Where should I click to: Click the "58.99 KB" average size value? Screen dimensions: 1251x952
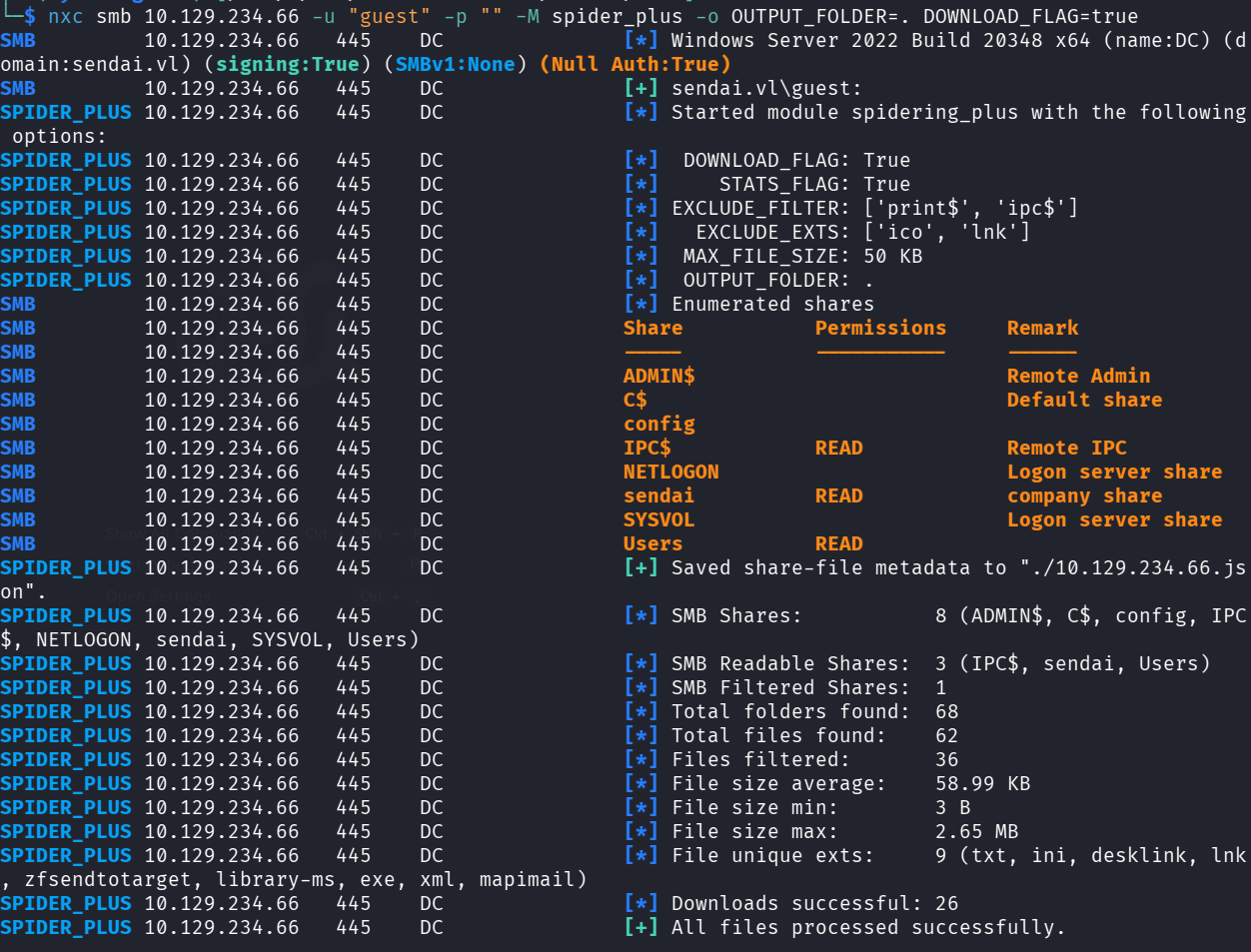click(x=983, y=783)
